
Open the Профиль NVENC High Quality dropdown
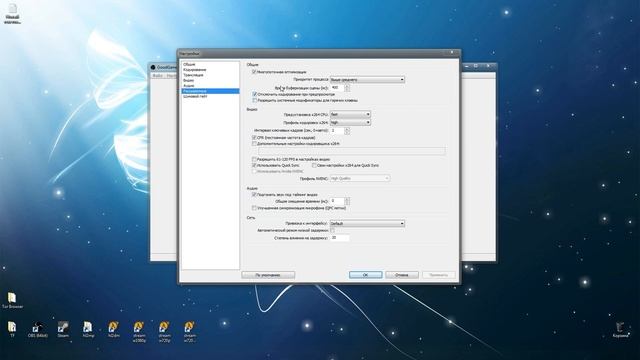[x=359, y=178]
